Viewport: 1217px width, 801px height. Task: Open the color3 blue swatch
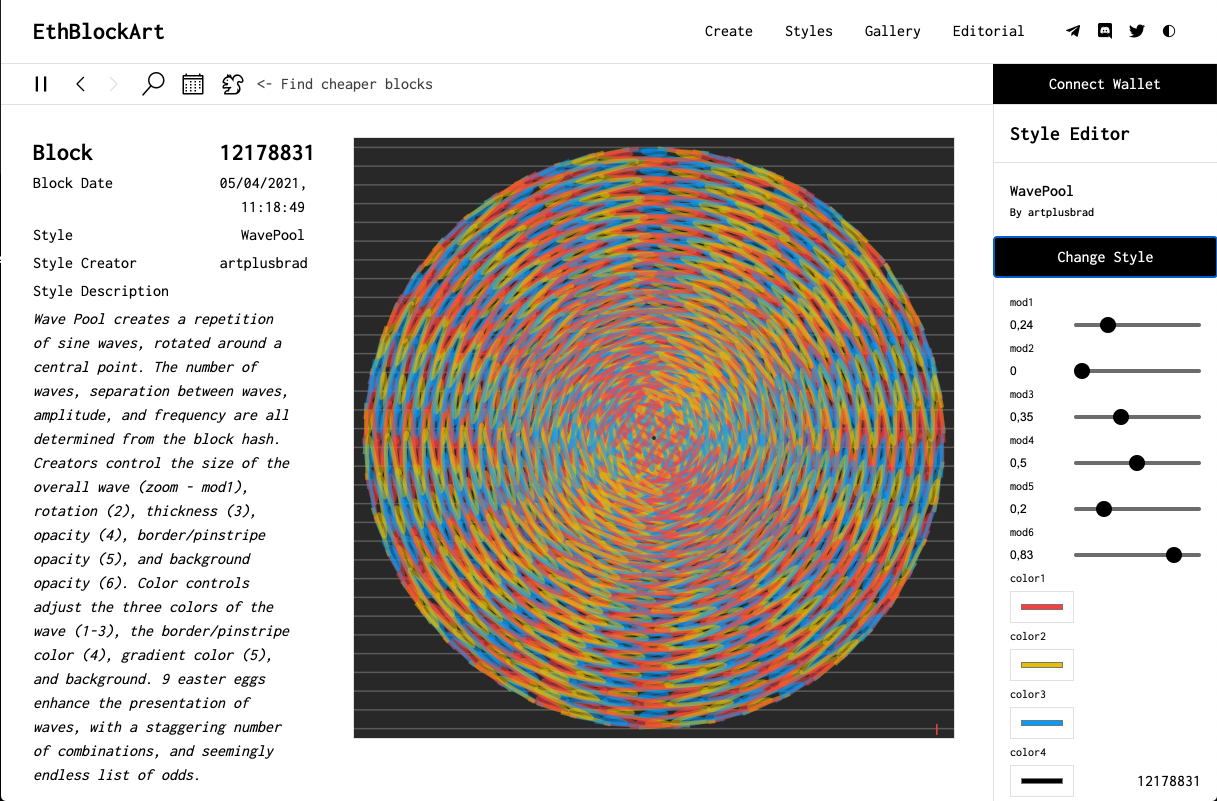pyautogui.click(x=1042, y=723)
